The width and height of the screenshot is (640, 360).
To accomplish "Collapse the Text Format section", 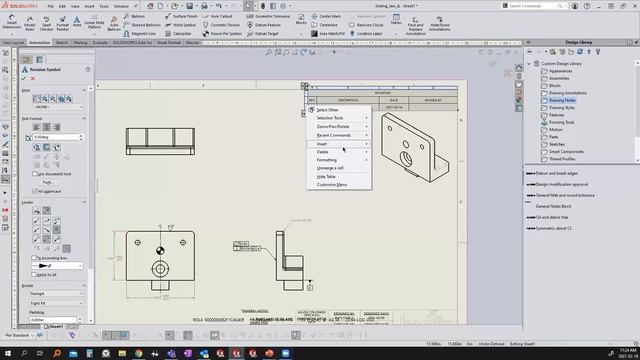I will [84, 118].
